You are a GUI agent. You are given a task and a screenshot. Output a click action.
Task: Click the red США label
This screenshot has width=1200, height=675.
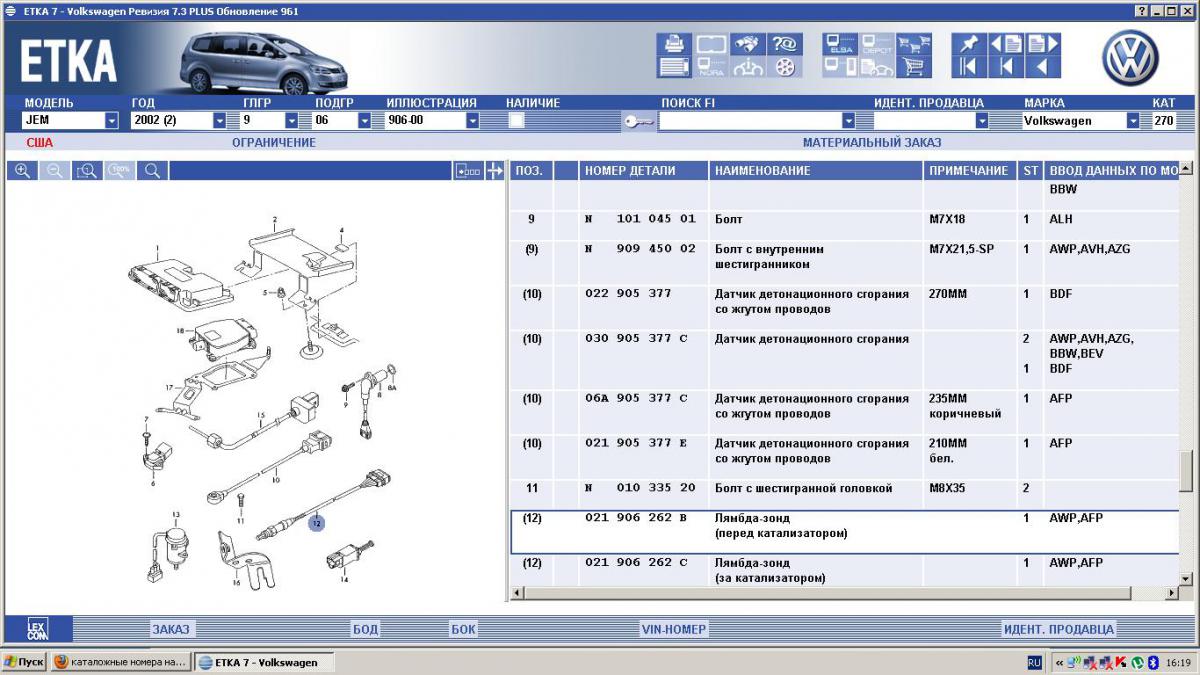point(39,143)
